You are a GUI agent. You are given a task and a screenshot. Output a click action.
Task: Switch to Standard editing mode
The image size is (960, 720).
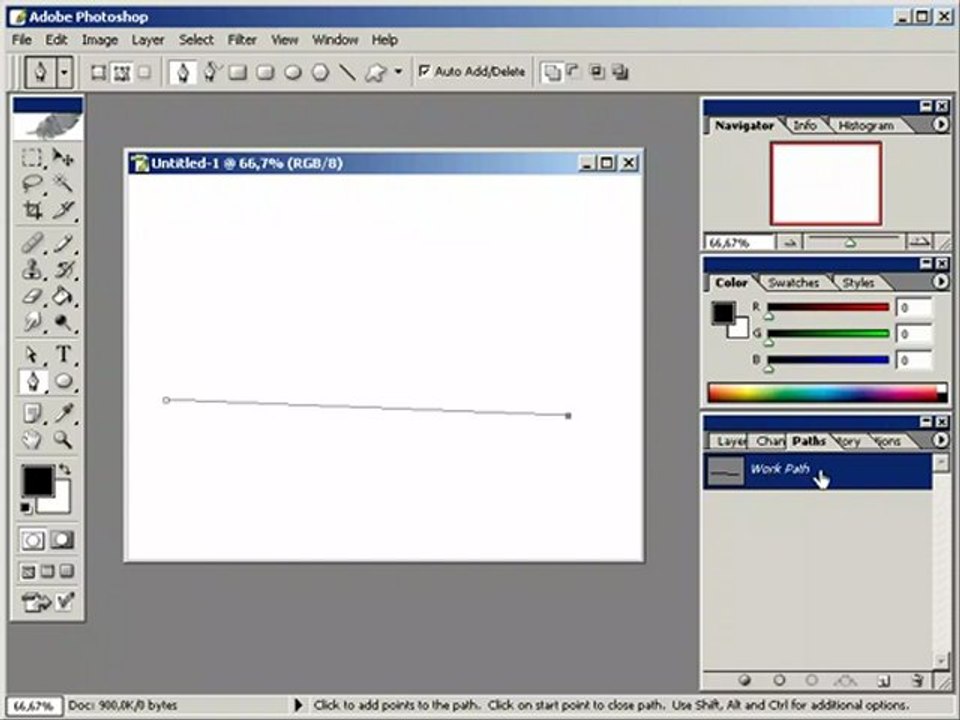(x=32, y=541)
